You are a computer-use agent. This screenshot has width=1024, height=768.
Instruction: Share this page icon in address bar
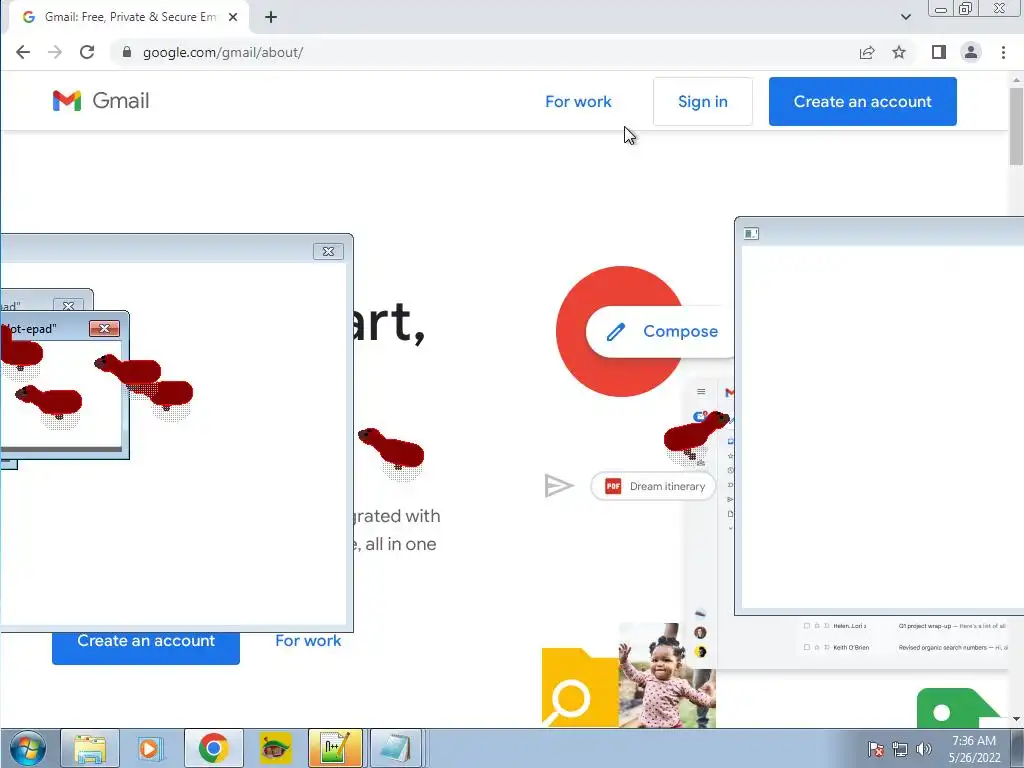click(x=867, y=52)
